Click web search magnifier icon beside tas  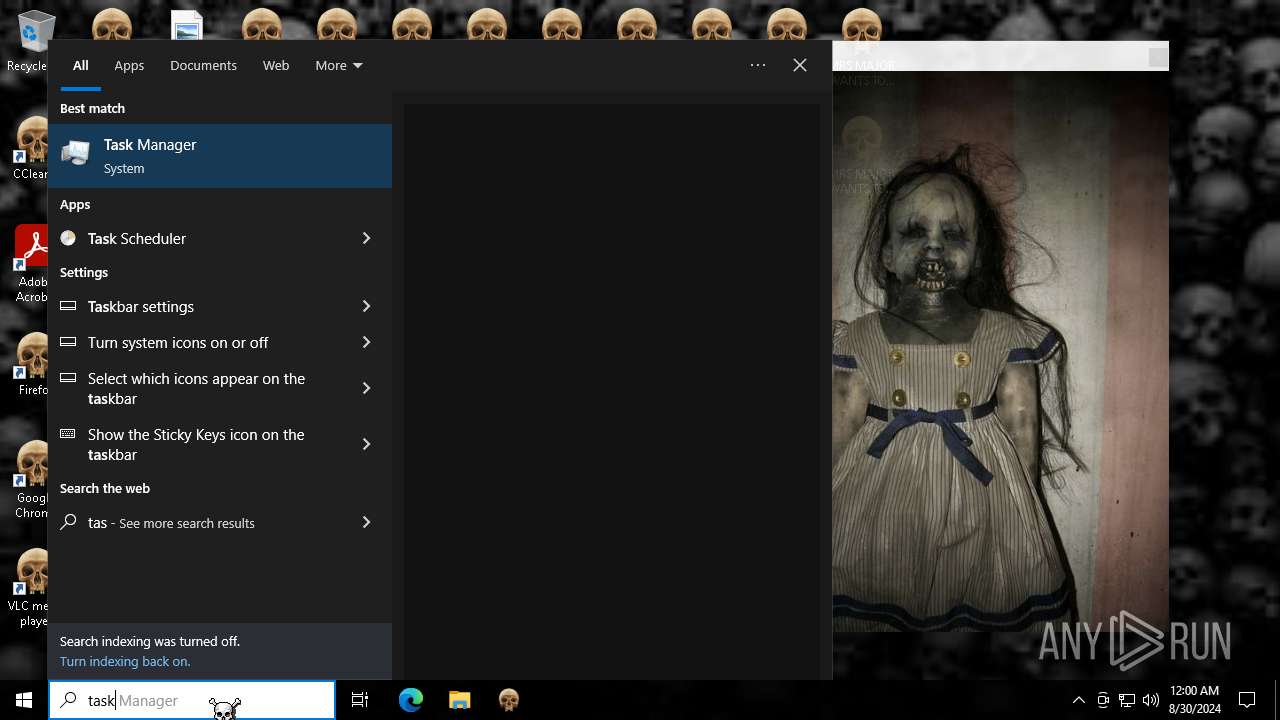tap(68, 522)
